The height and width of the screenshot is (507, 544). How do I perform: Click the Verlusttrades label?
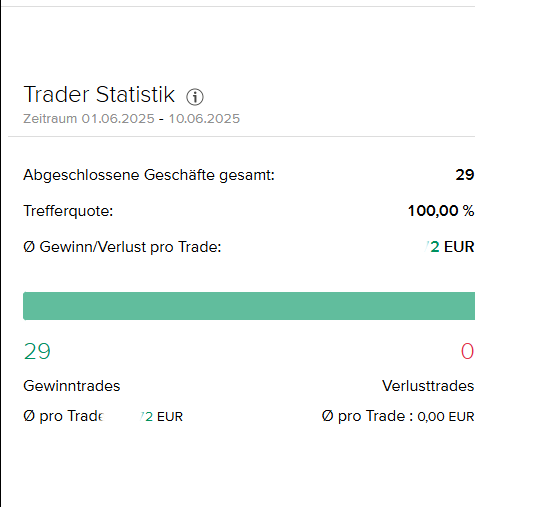[x=428, y=386]
